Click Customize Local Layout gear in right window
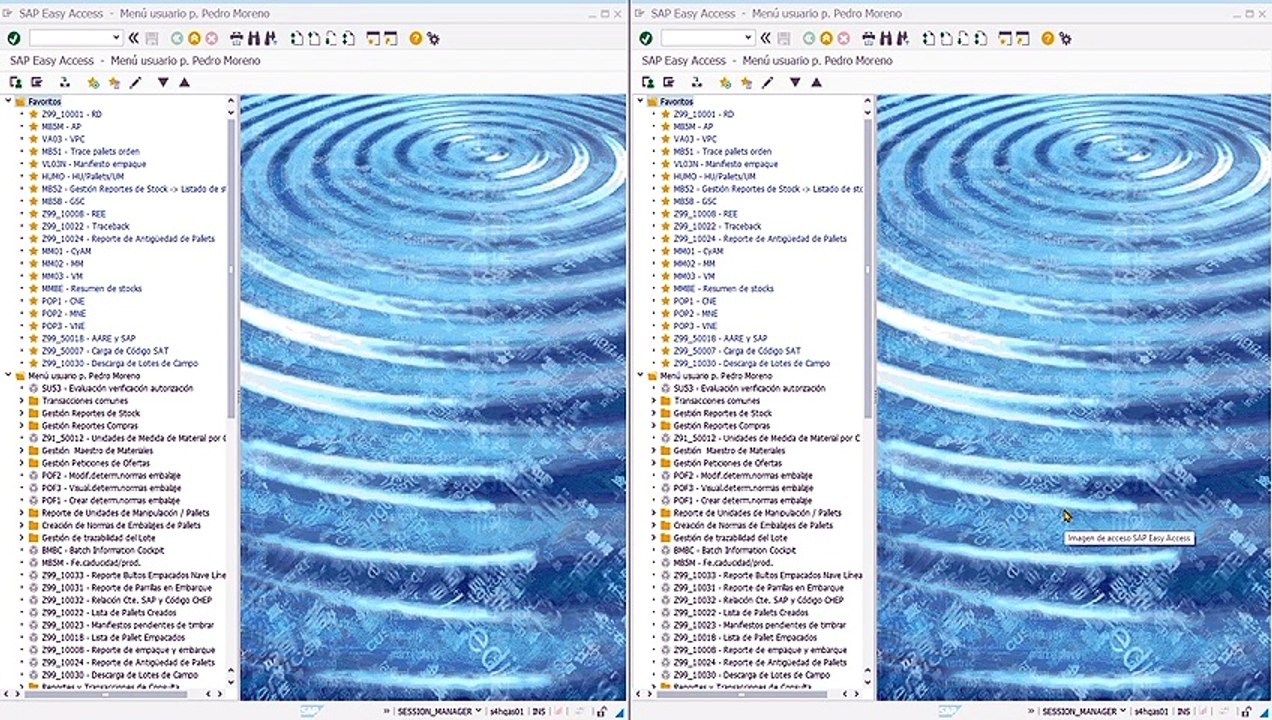 (x=1064, y=38)
